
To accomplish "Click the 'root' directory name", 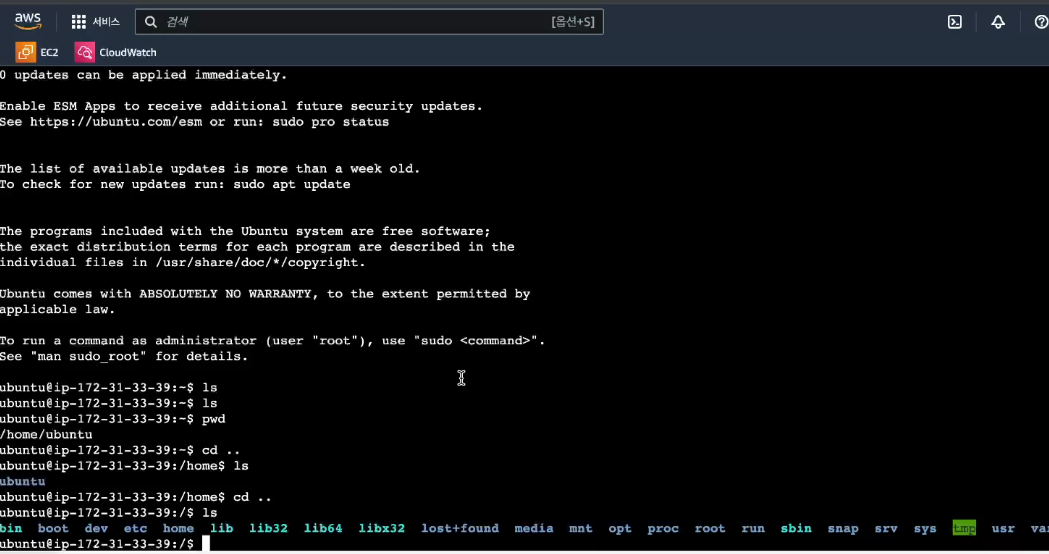I will point(710,528).
